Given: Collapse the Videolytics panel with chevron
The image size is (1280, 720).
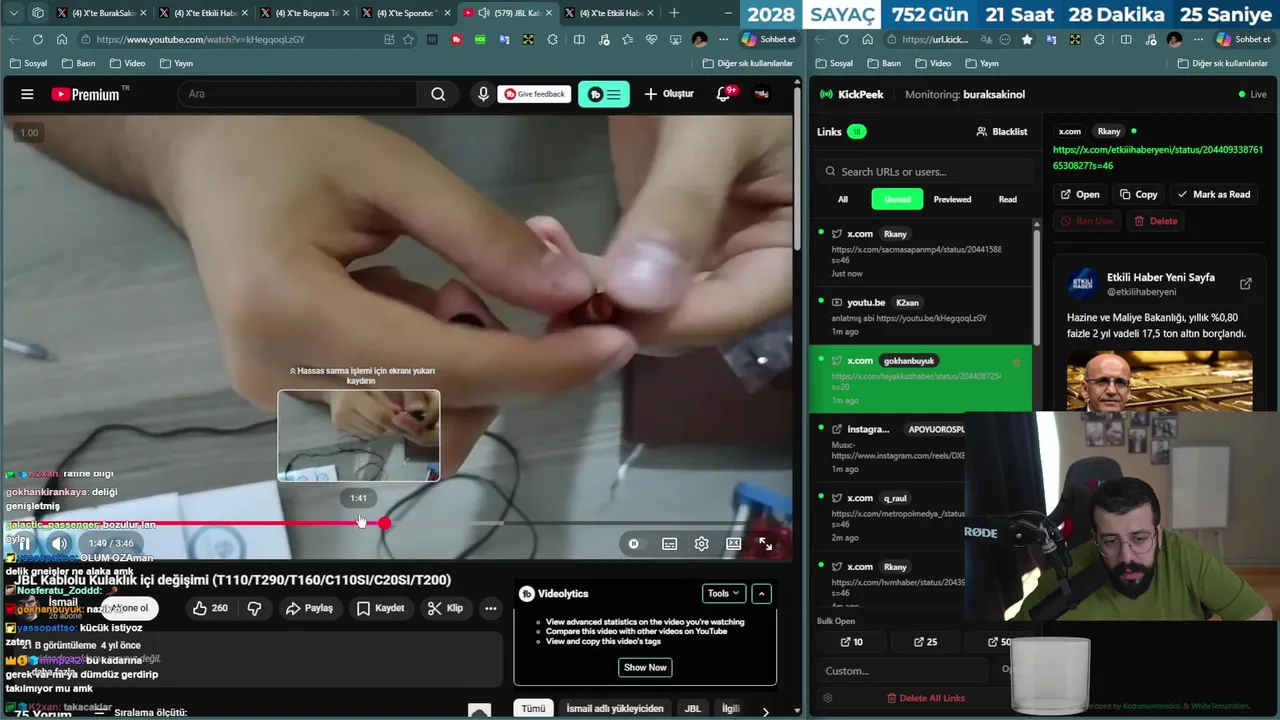Looking at the screenshot, I should coord(761,593).
